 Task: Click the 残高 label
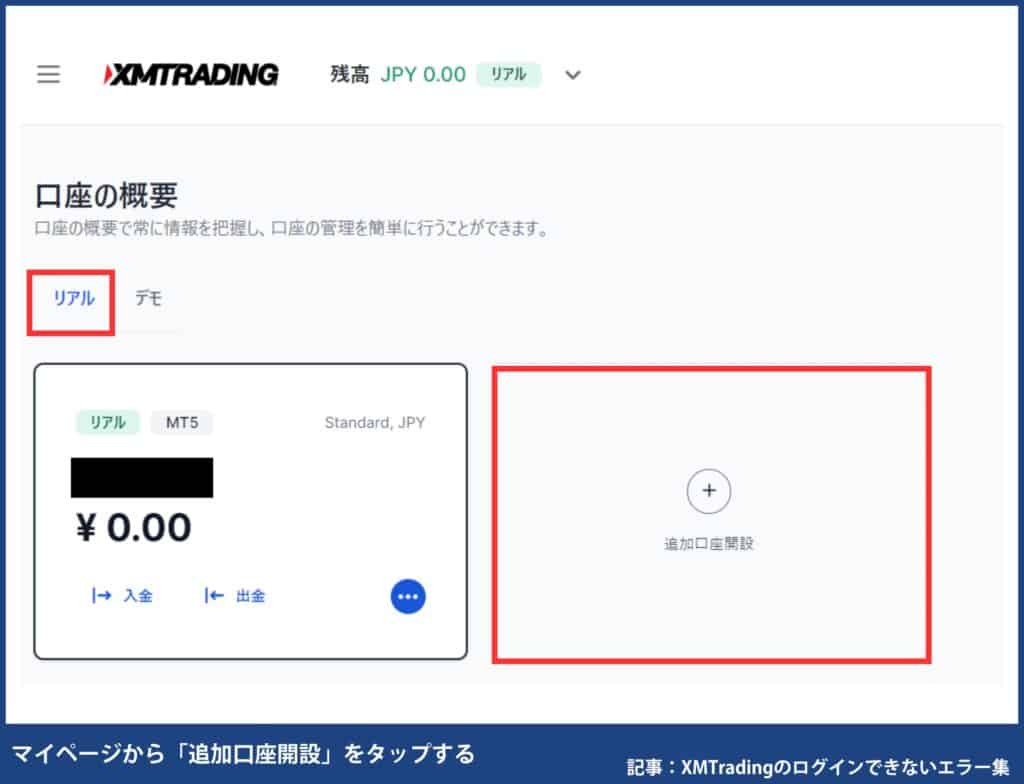(349, 74)
